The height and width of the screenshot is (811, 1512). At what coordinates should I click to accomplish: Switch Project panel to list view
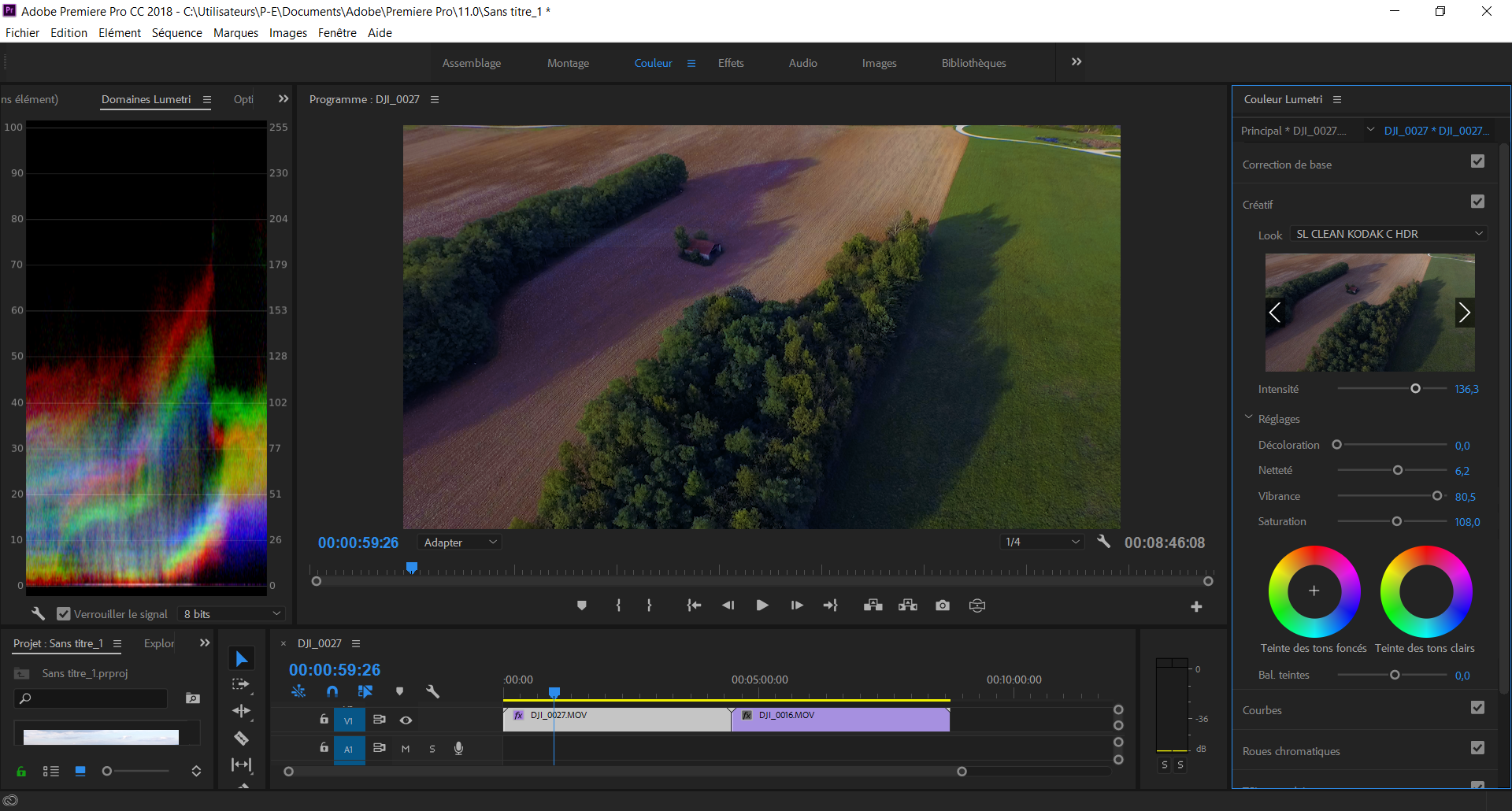(51, 771)
